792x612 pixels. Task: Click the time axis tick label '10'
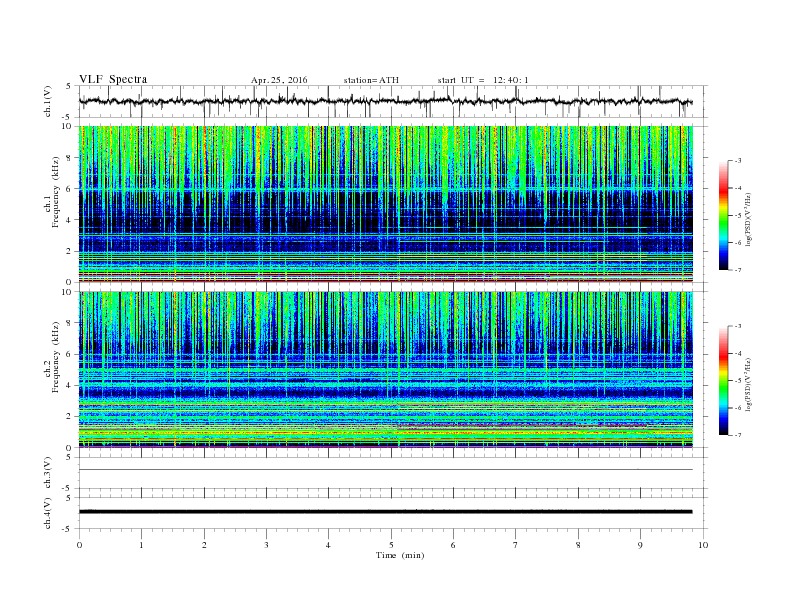(703, 545)
